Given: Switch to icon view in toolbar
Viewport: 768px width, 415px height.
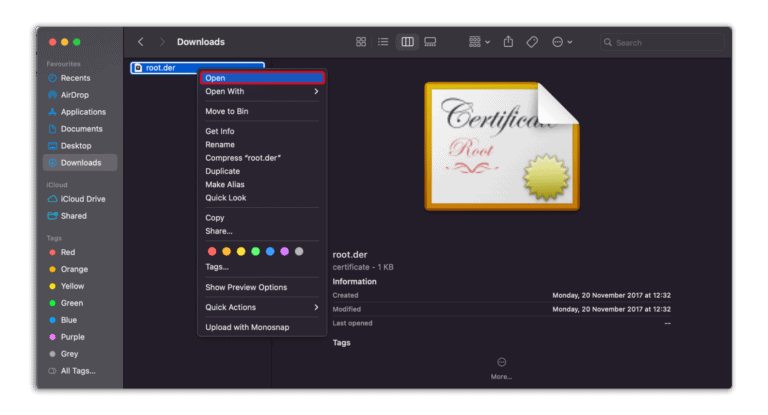Looking at the screenshot, I should tap(361, 42).
